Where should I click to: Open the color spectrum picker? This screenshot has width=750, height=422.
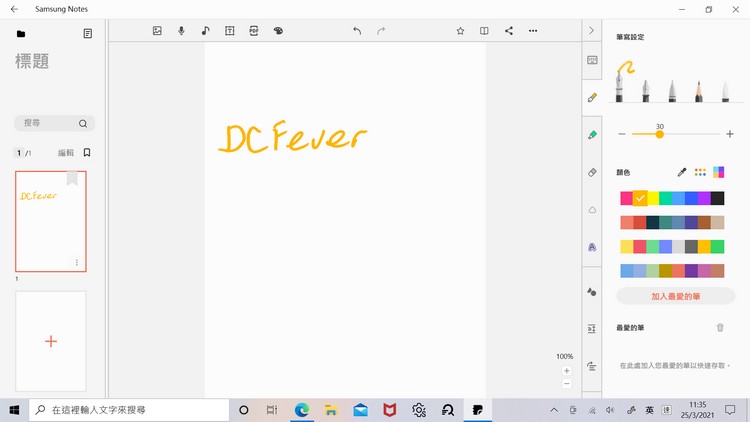718,172
